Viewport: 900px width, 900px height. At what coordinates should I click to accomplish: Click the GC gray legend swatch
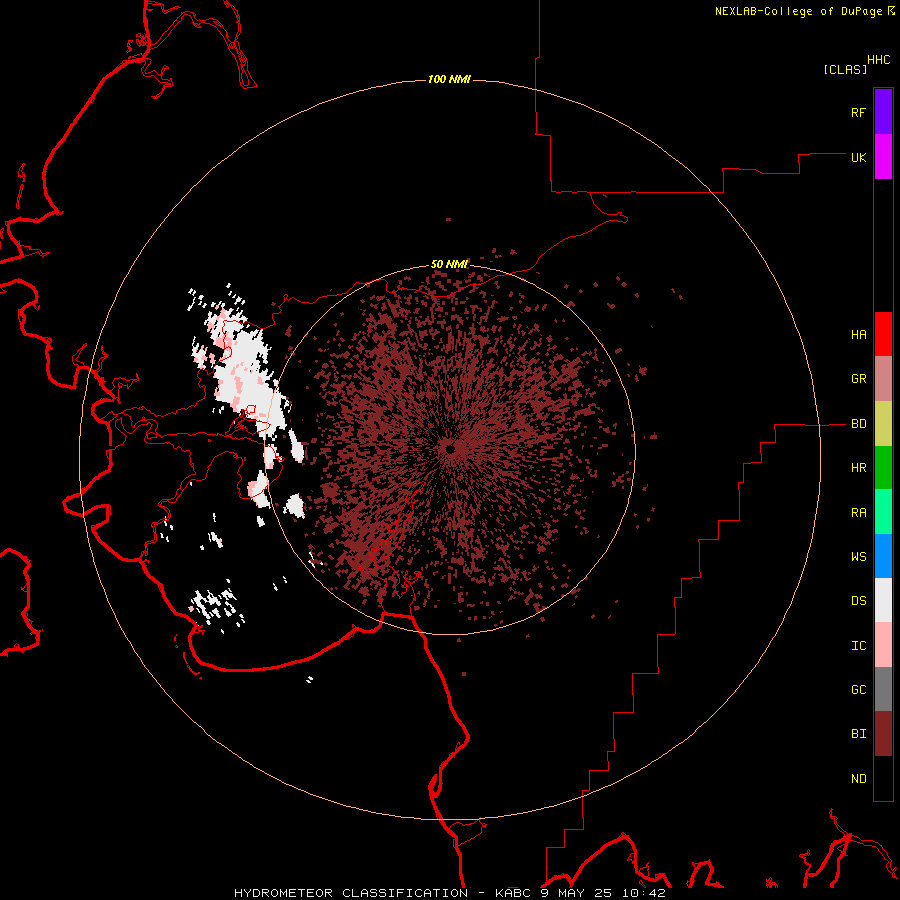click(883, 689)
